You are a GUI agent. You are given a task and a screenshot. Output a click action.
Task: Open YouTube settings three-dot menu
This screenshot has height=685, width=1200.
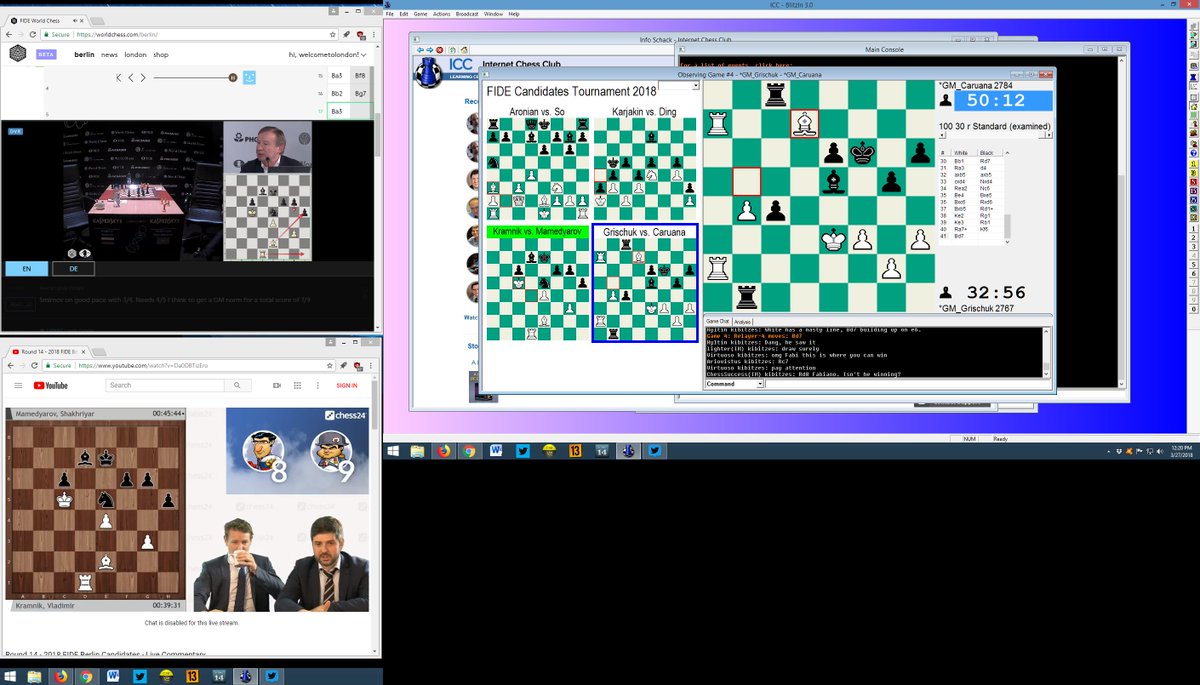coord(316,385)
